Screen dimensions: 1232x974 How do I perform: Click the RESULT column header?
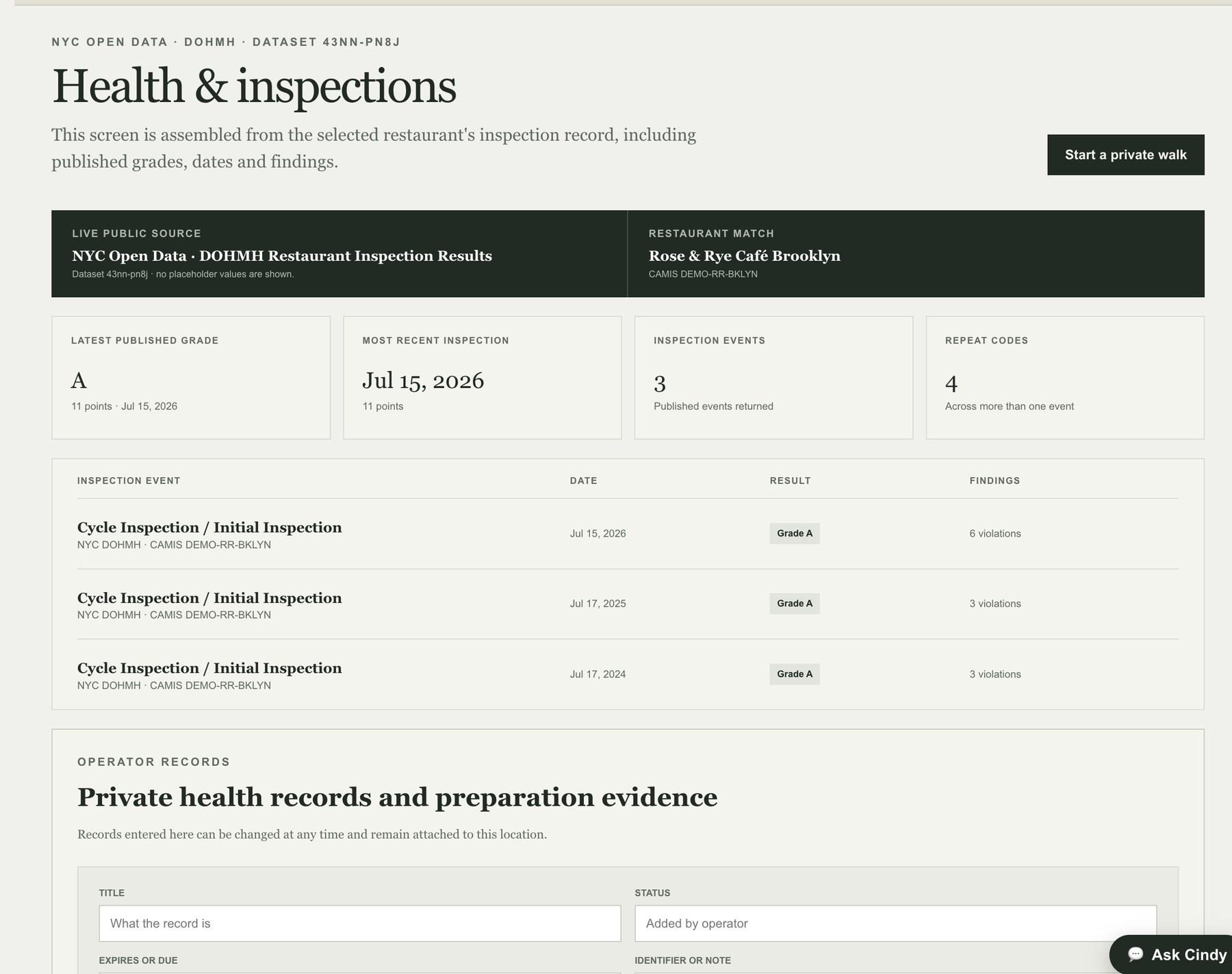click(791, 480)
